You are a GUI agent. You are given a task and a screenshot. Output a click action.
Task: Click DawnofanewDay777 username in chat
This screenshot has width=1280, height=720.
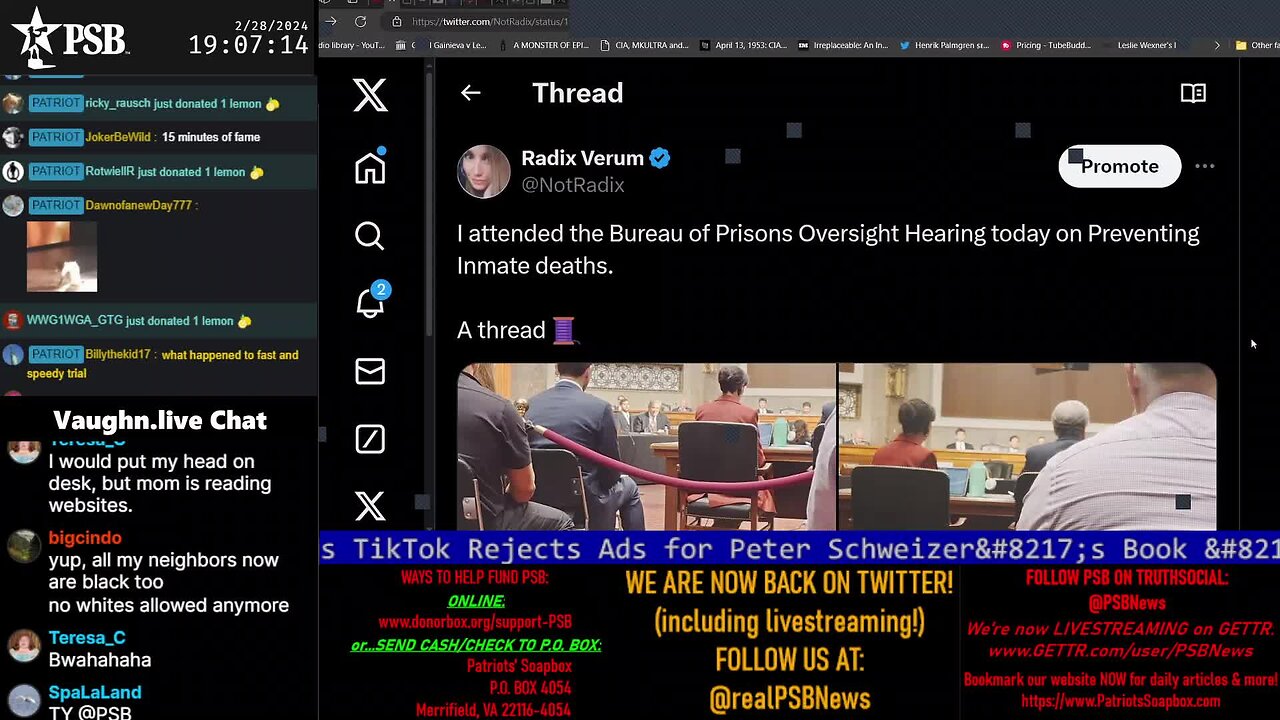(139, 205)
